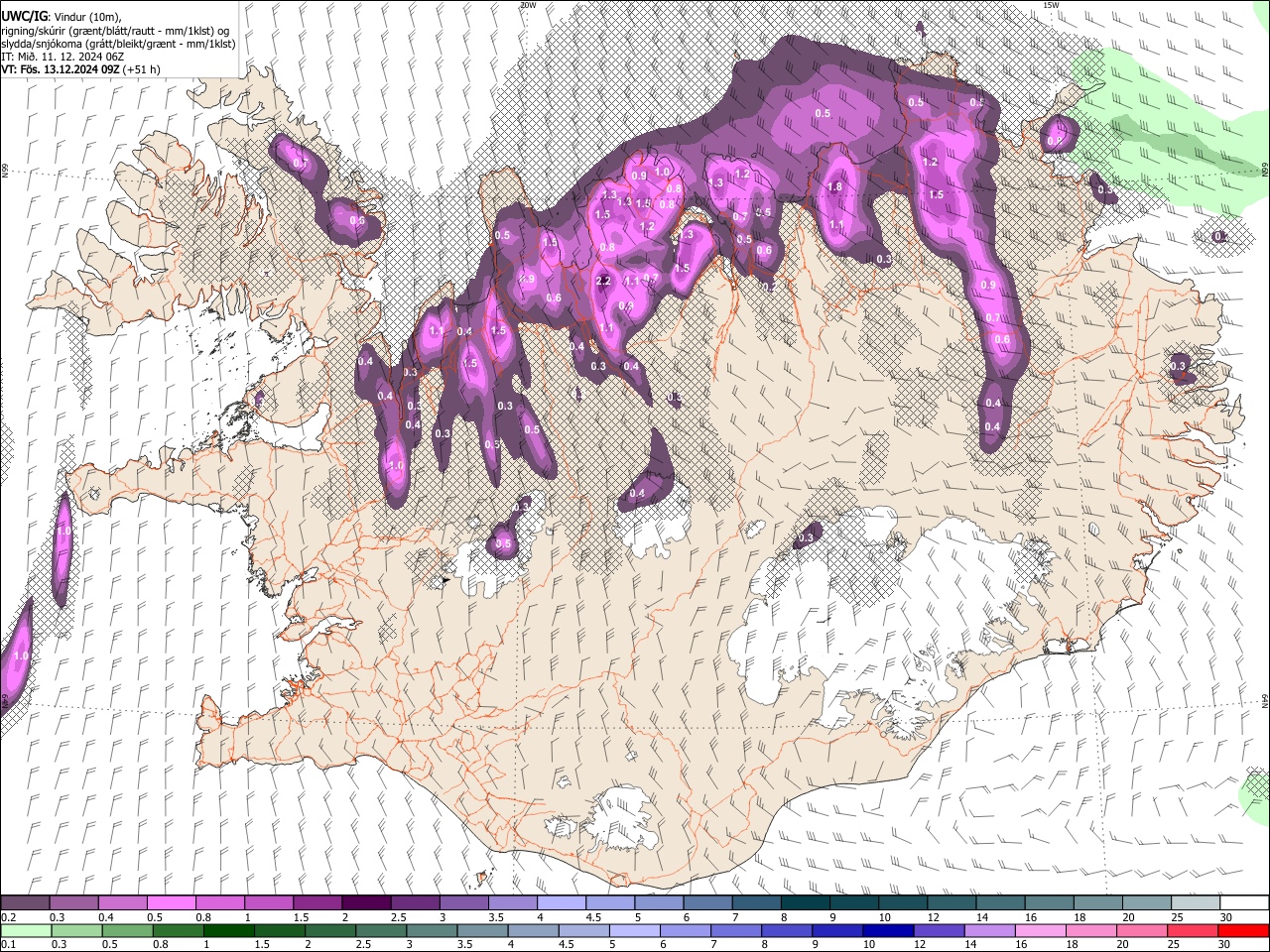
Task: Click the "rigning/skúrir (grænt/blátt/rautt - mm/1klst) og" line
Action: (115, 31)
